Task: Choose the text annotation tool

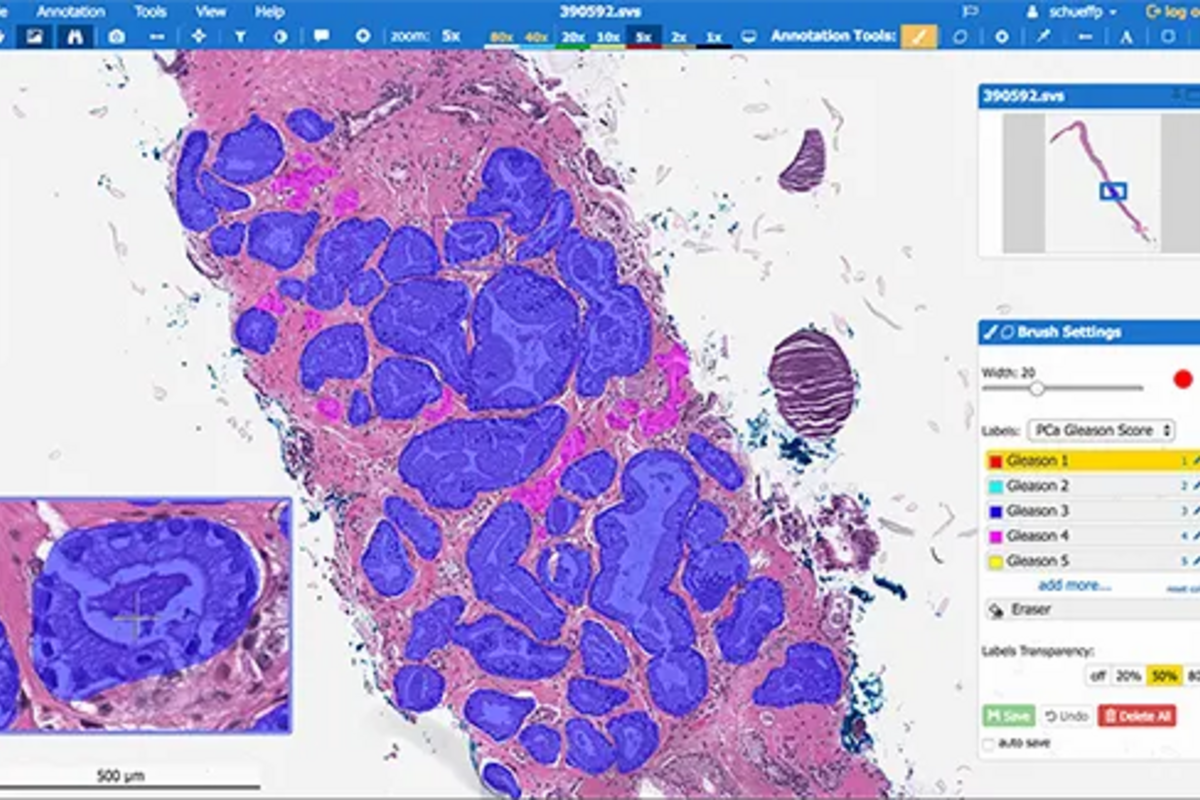Action: coord(1126,36)
